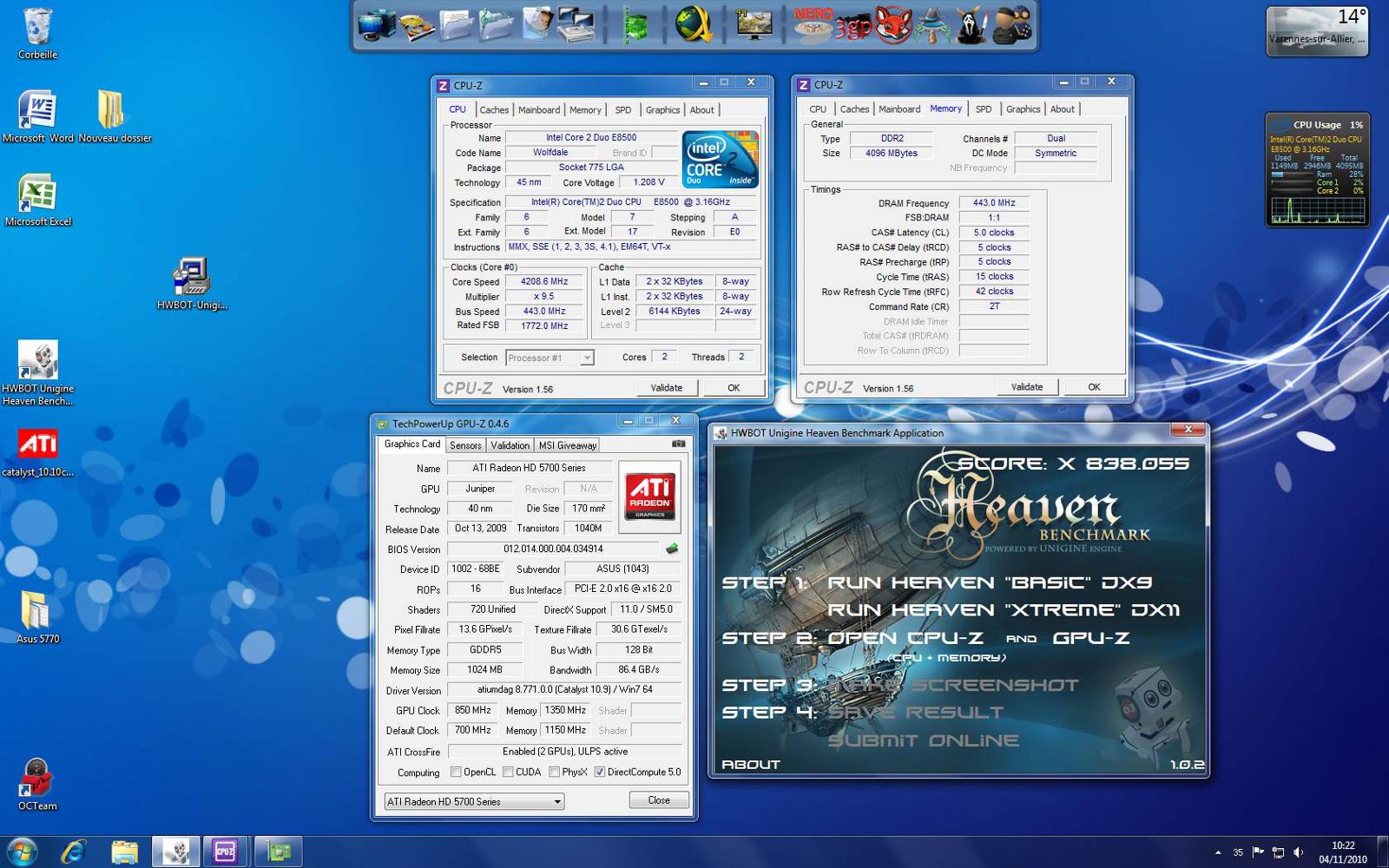Launch the globe with yellow arrow dock icon
1389x868 pixels.
[694, 24]
